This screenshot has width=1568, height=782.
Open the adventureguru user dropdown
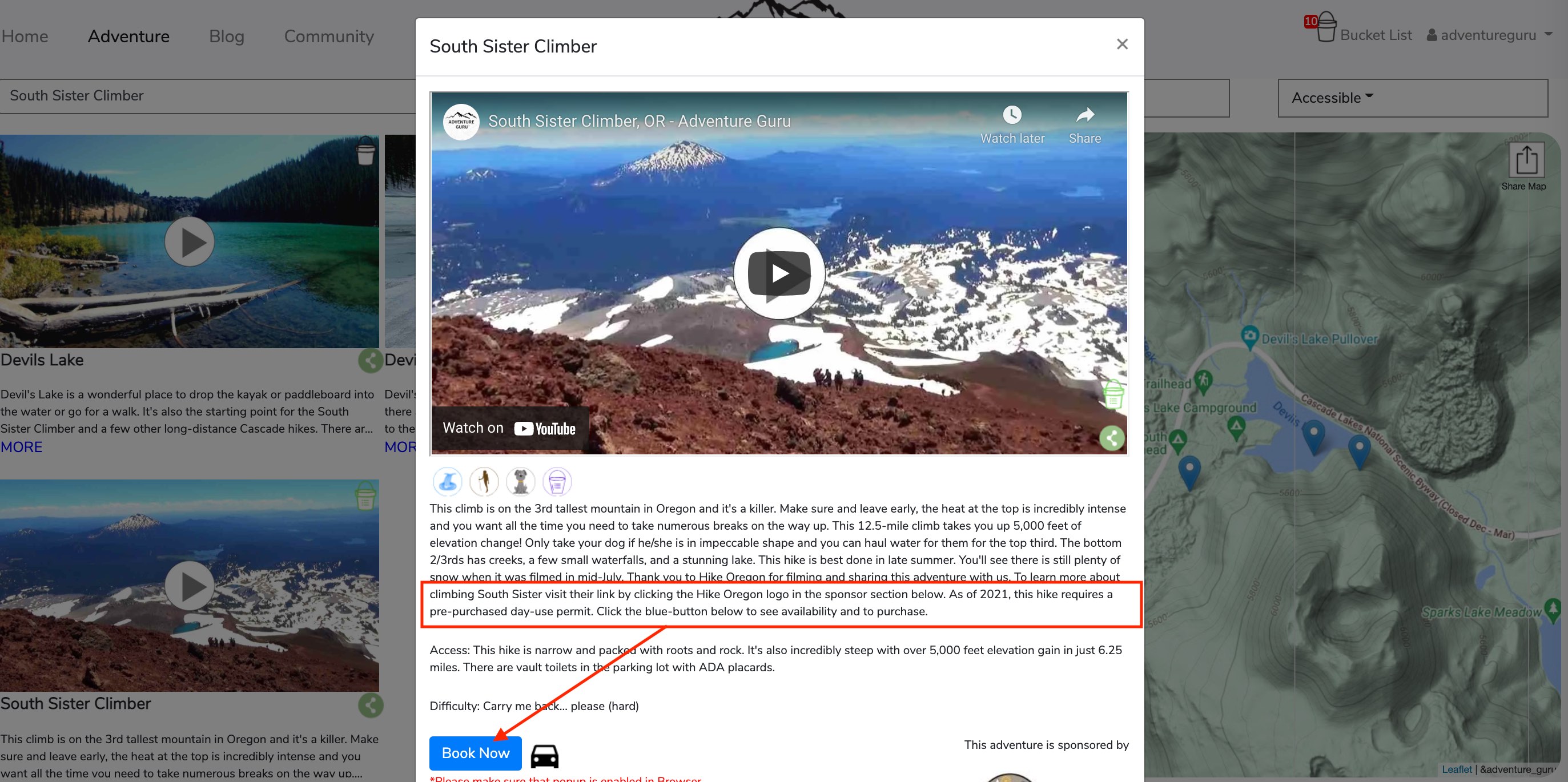[x=1489, y=35]
